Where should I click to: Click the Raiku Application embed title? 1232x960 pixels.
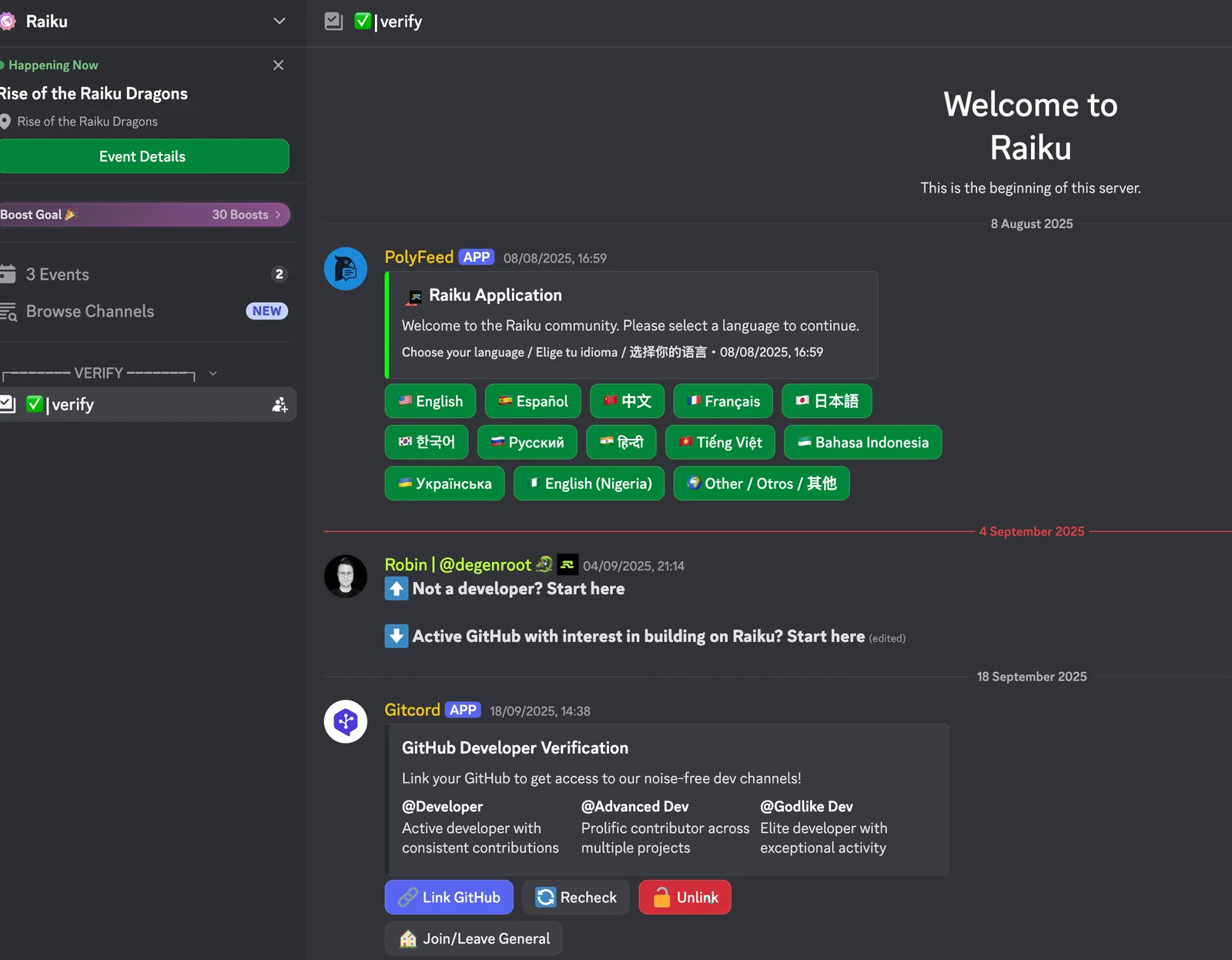495,296
